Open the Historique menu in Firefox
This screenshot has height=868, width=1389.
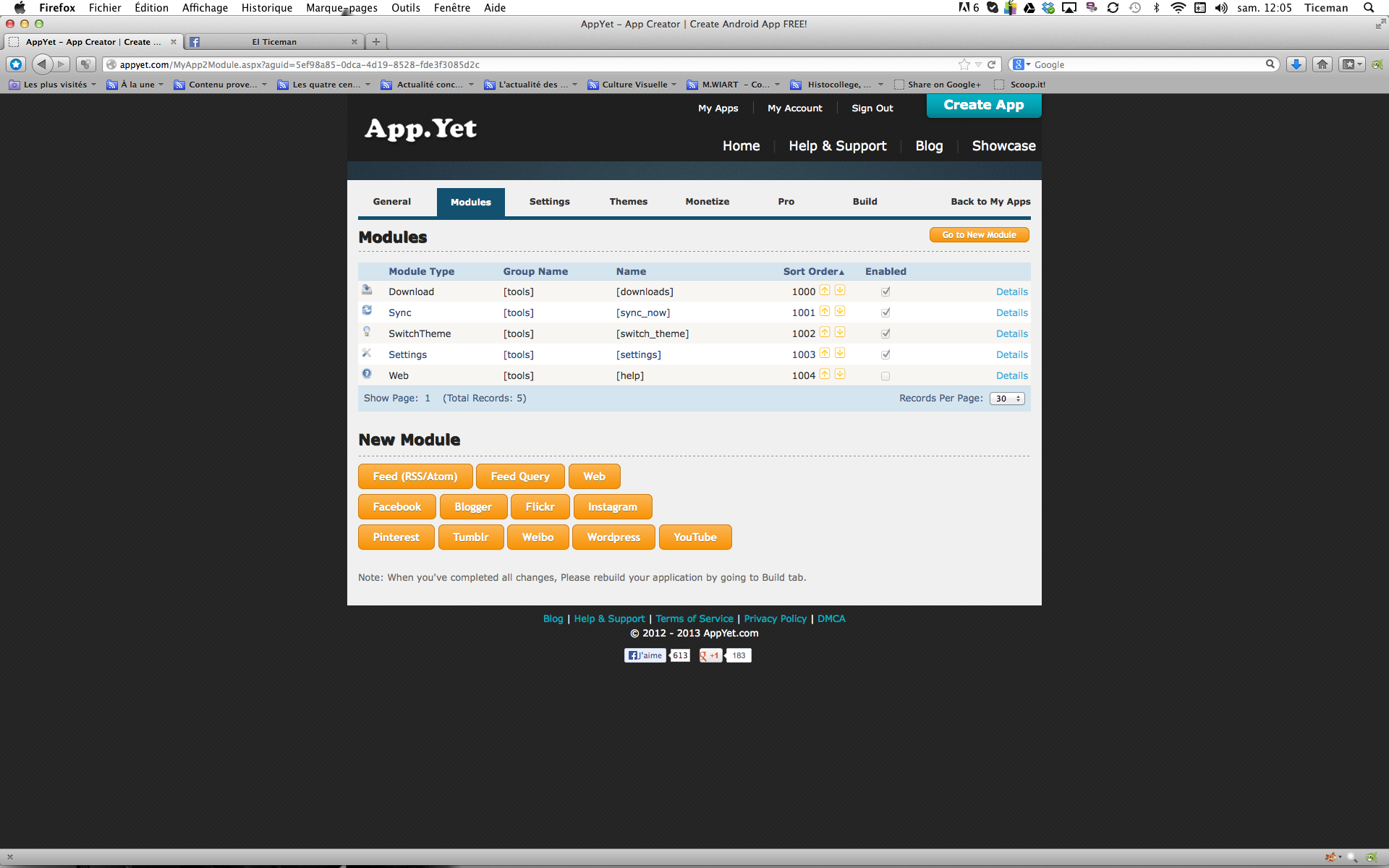pyautogui.click(x=267, y=8)
